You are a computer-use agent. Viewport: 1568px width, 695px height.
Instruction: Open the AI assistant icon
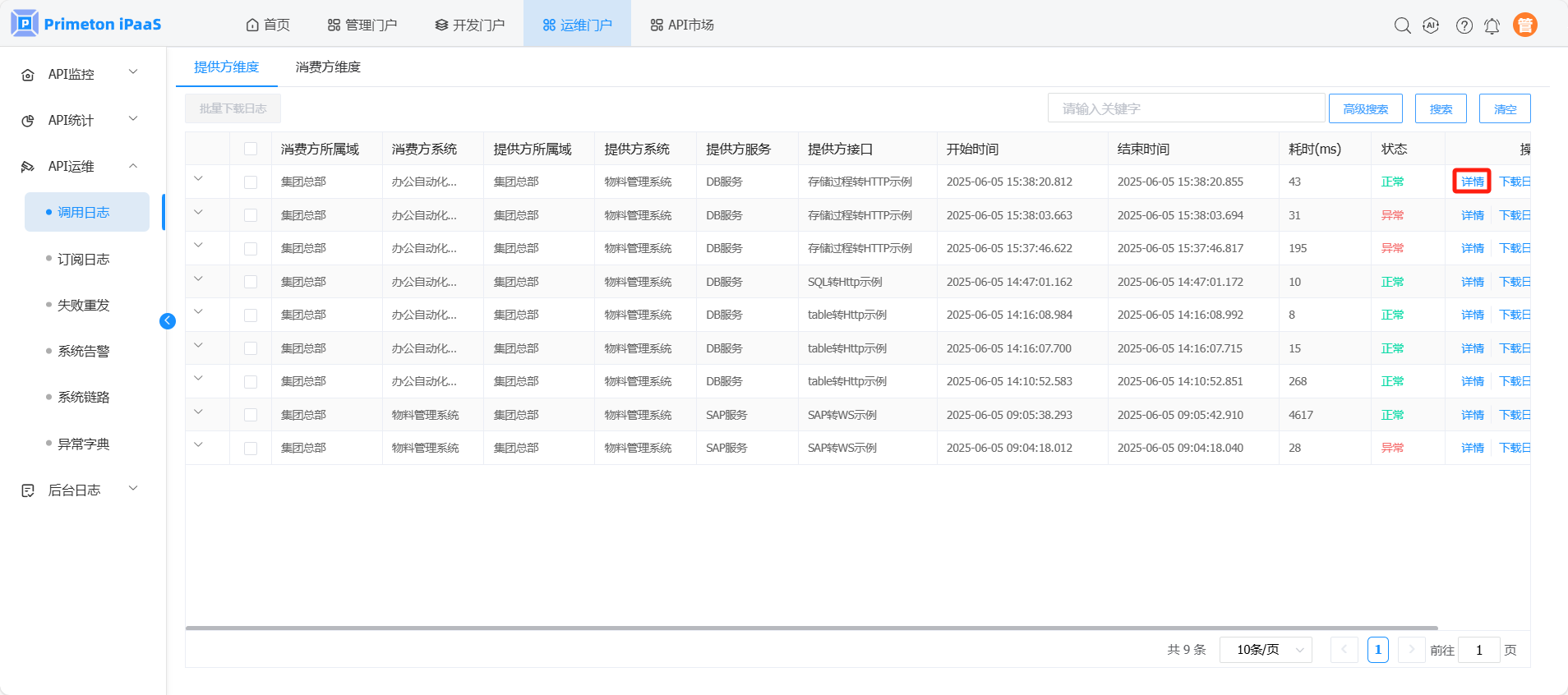(x=1431, y=25)
